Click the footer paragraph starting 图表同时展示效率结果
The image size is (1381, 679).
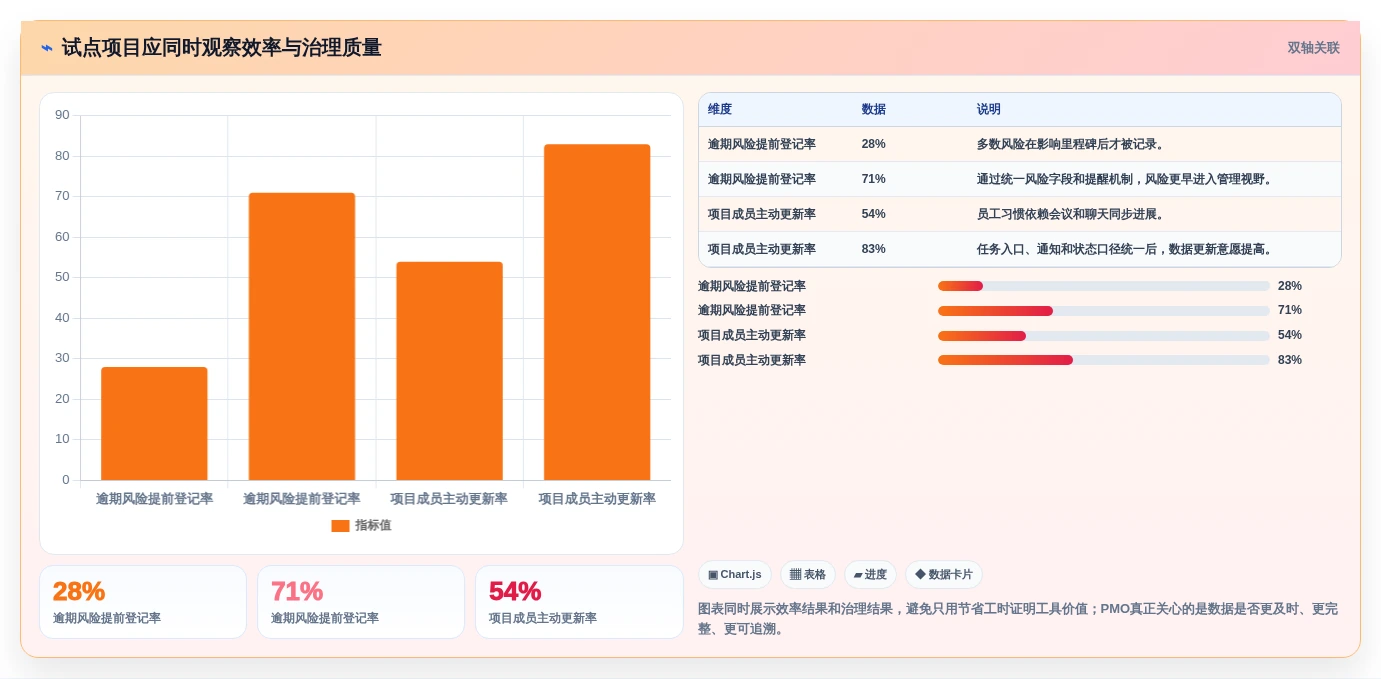coord(1018,619)
